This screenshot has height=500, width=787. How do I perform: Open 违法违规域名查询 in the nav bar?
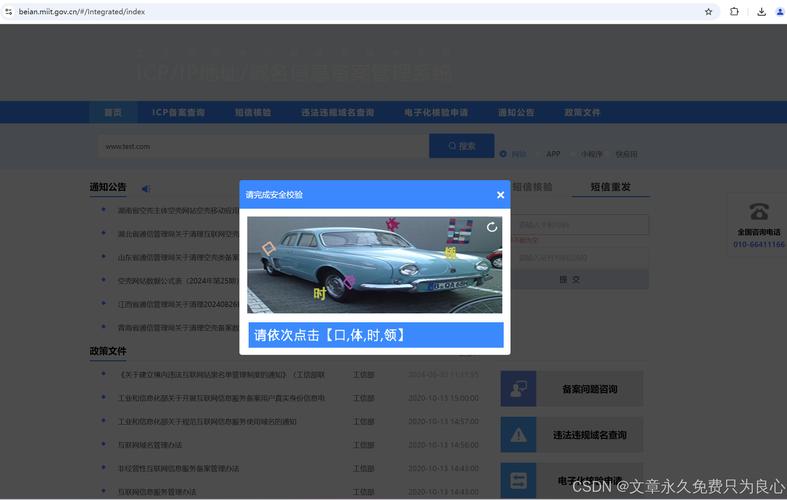coord(337,112)
